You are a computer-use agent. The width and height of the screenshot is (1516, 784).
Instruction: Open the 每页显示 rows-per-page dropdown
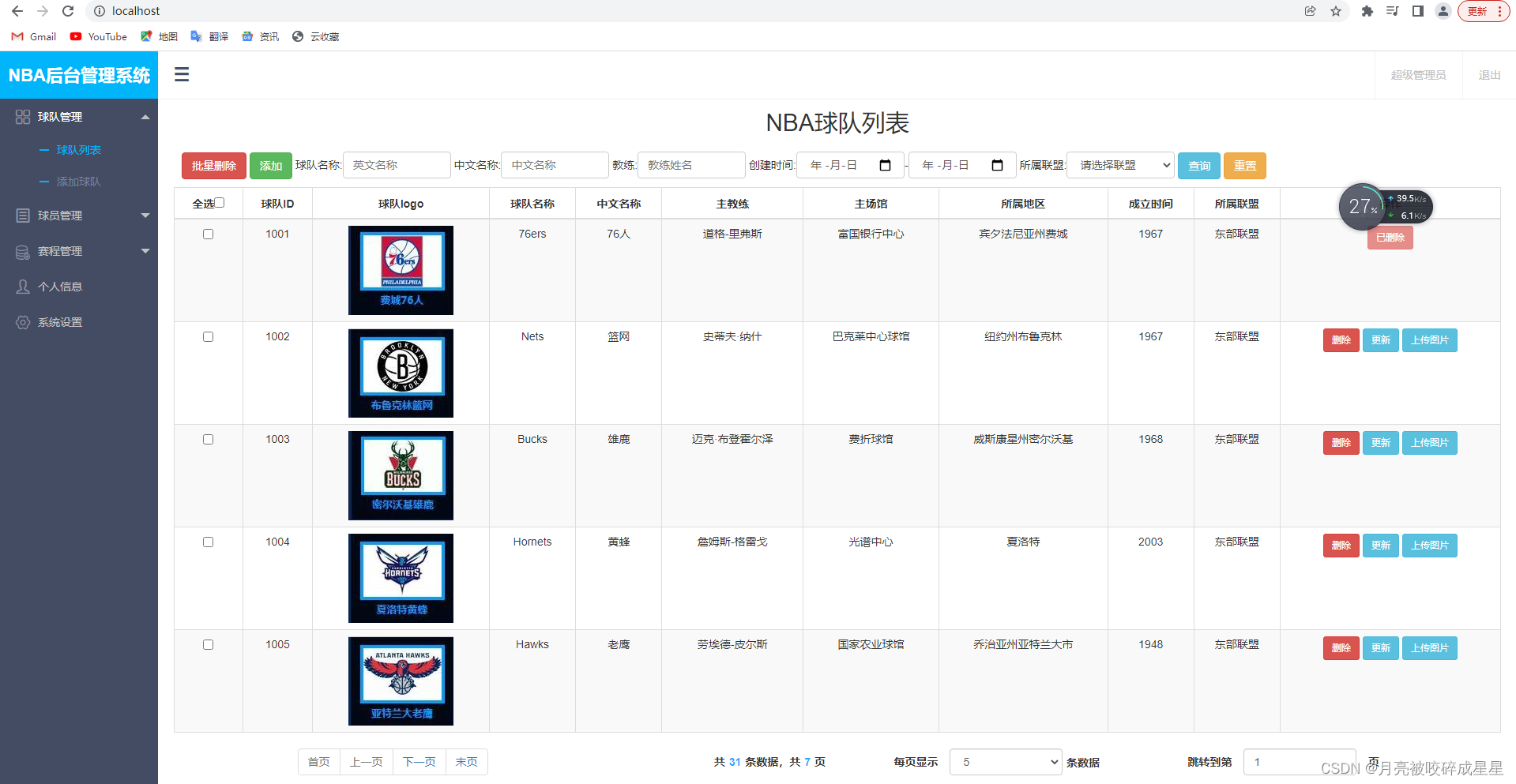click(1006, 762)
